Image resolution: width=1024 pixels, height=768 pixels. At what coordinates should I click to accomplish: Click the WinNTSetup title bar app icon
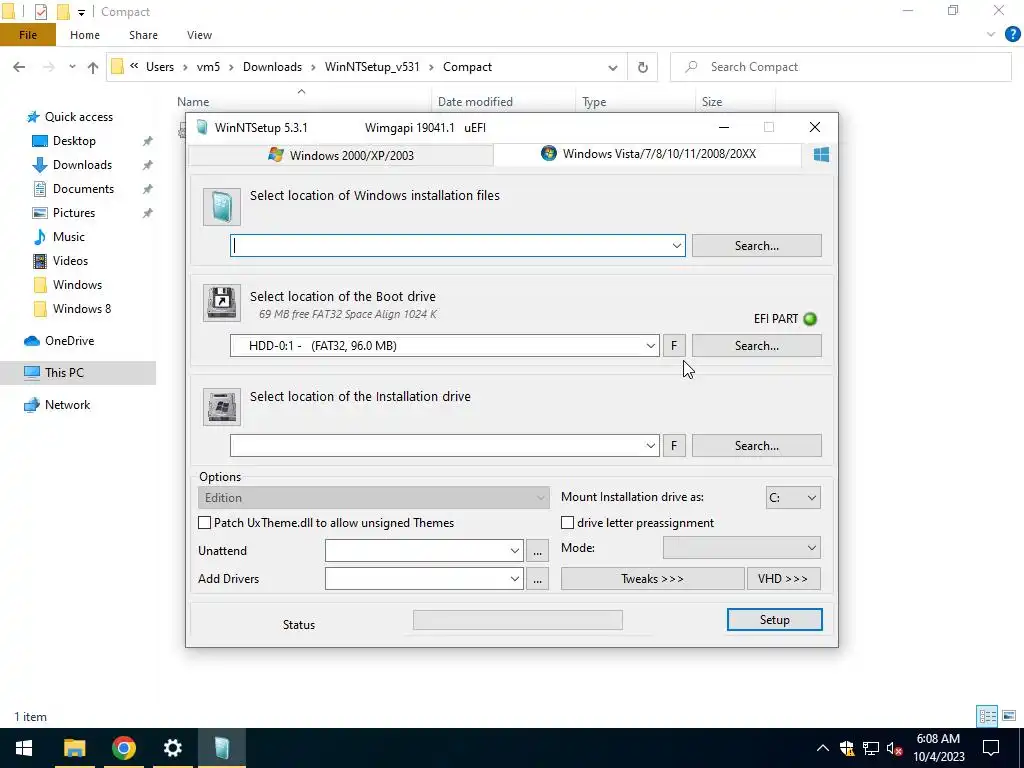(202, 127)
